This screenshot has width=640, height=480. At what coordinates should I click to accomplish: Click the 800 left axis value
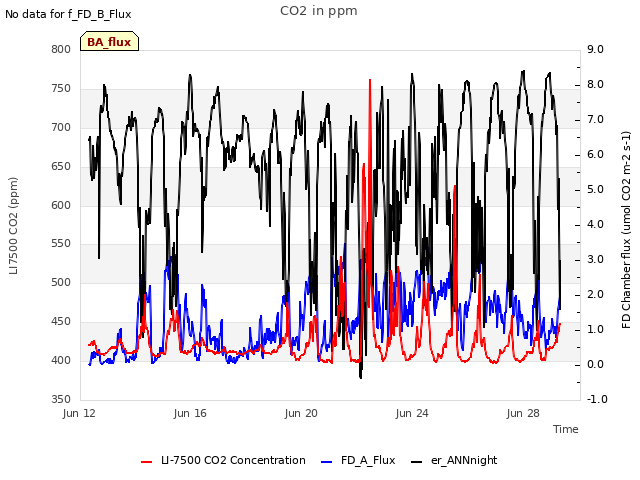click(61, 49)
